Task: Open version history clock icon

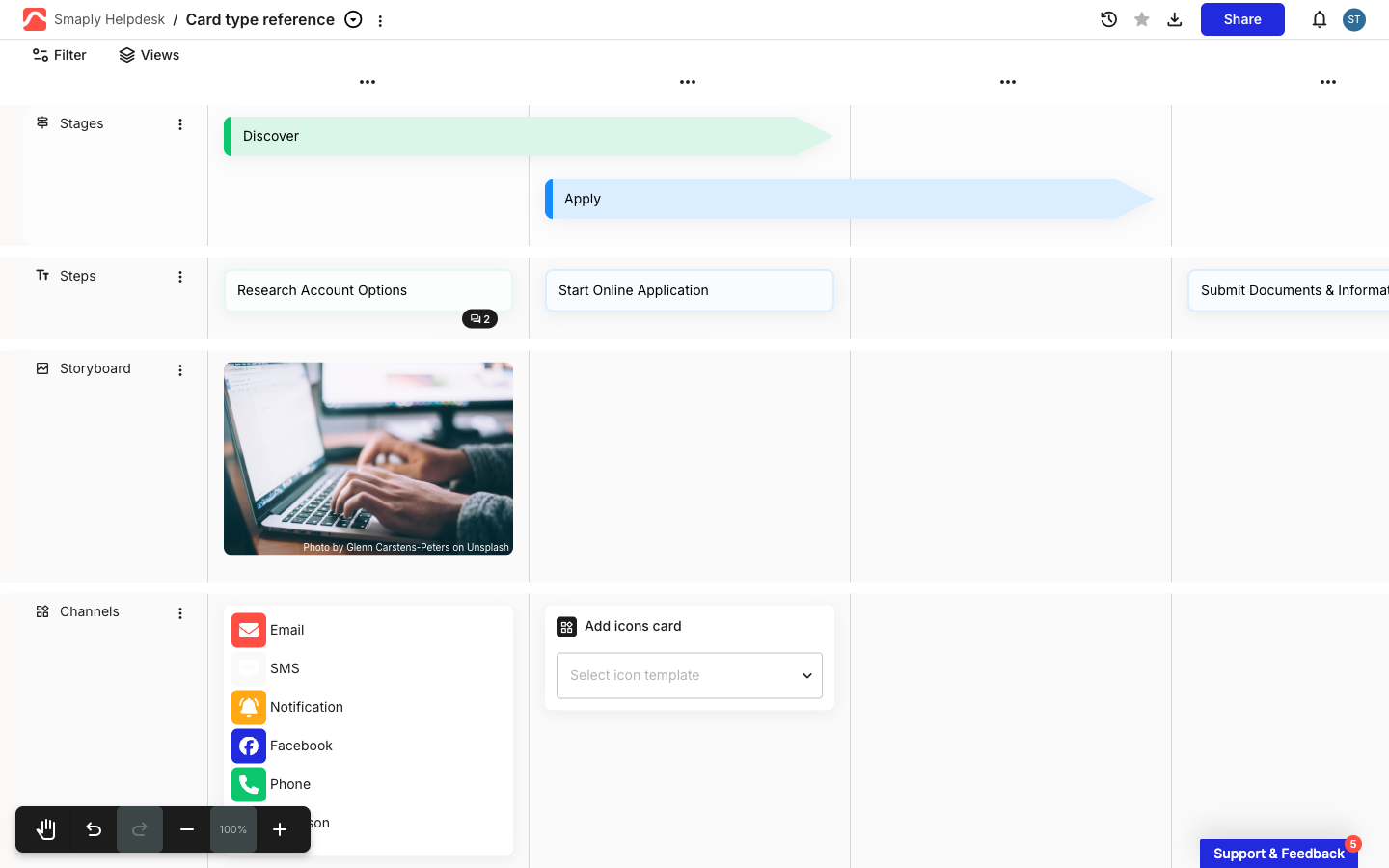Action: coord(1109,19)
